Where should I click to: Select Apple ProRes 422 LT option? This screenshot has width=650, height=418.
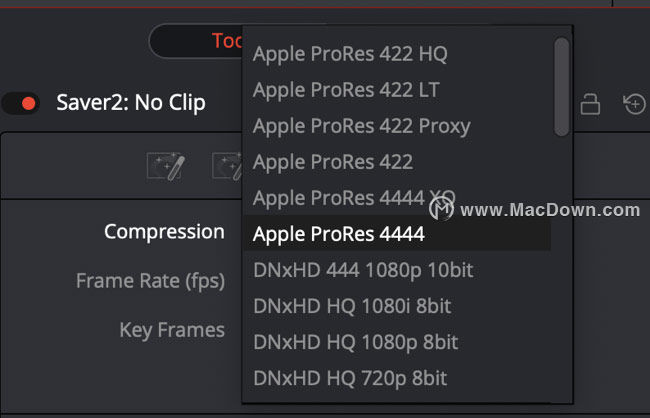pyautogui.click(x=346, y=90)
